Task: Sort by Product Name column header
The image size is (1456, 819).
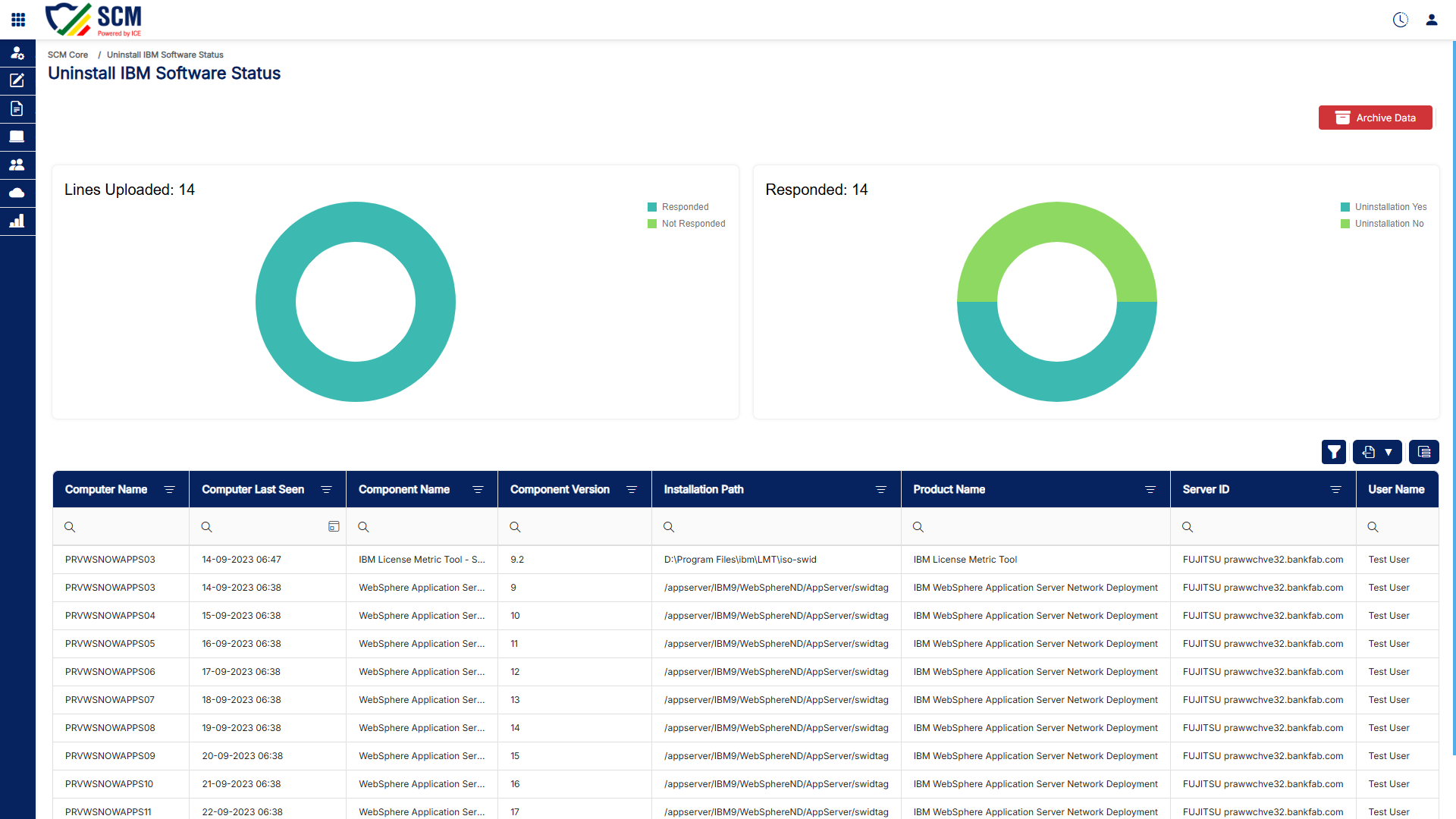Action: 949,490
